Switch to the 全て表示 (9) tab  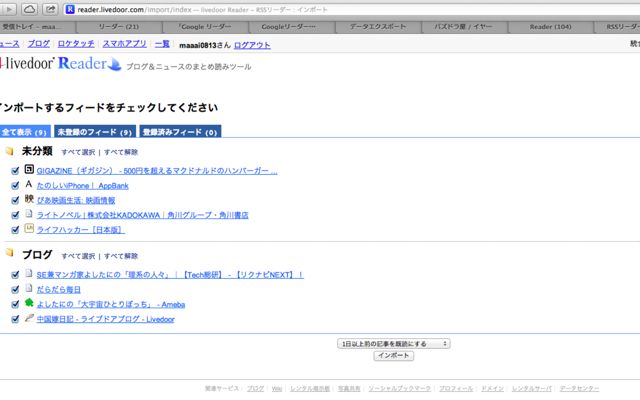[24, 131]
